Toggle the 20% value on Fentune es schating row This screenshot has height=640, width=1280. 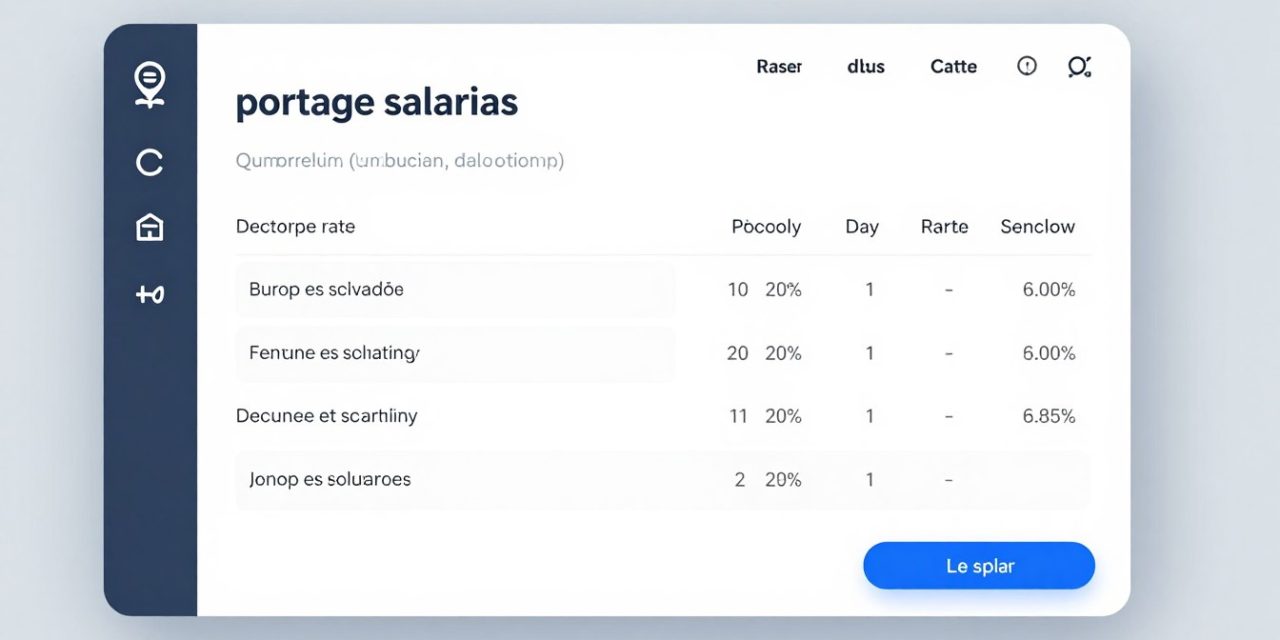click(x=784, y=353)
